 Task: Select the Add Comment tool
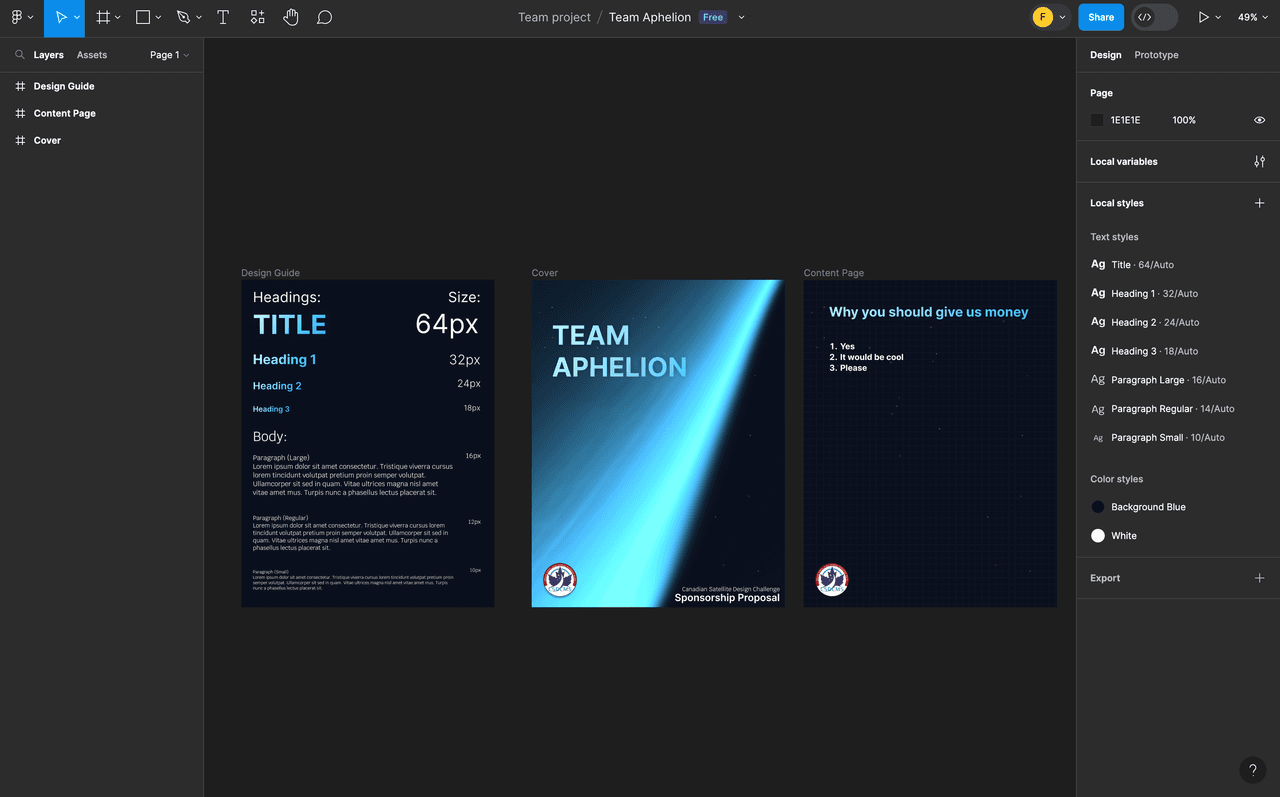coord(324,17)
